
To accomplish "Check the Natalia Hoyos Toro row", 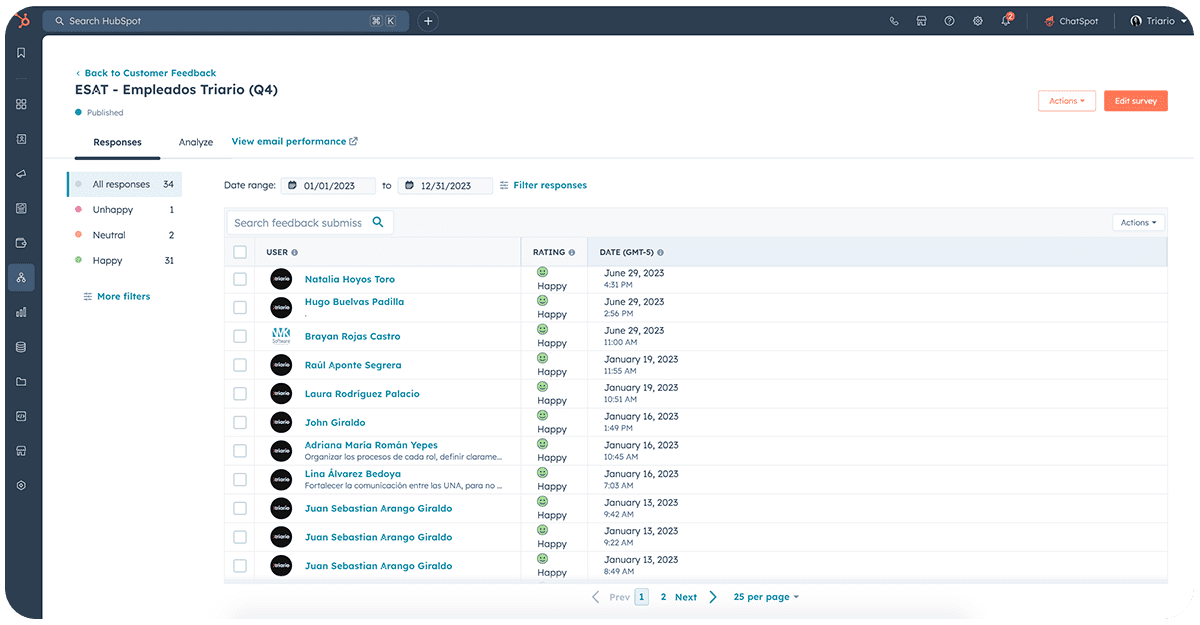I will (240, 279).
